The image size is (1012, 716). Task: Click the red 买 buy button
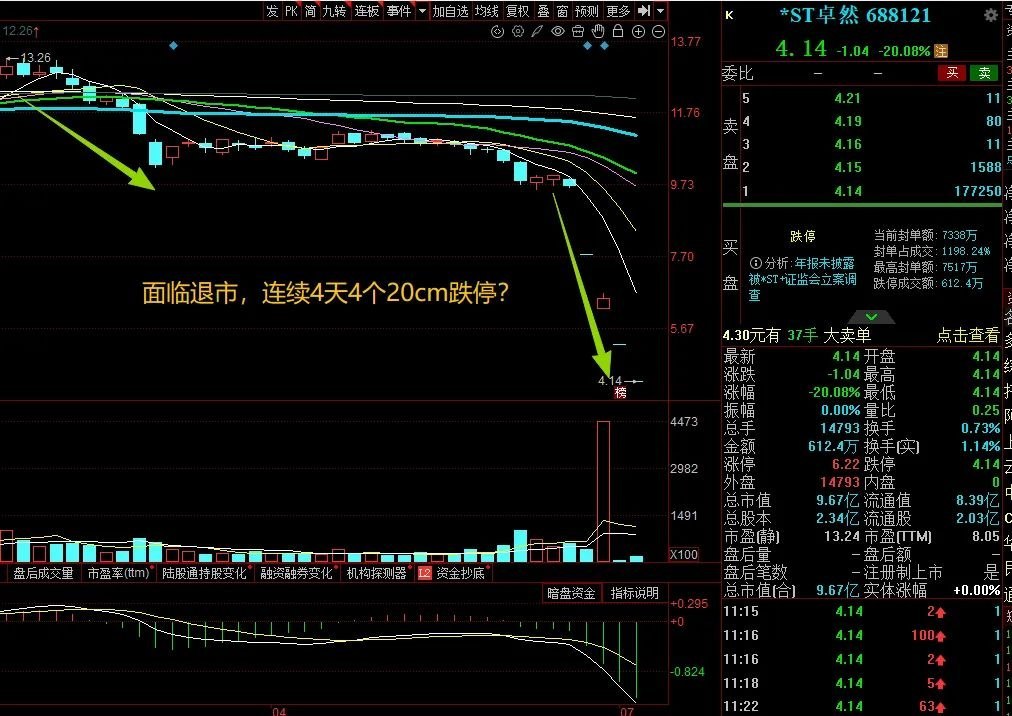click(x=952, y=73)
